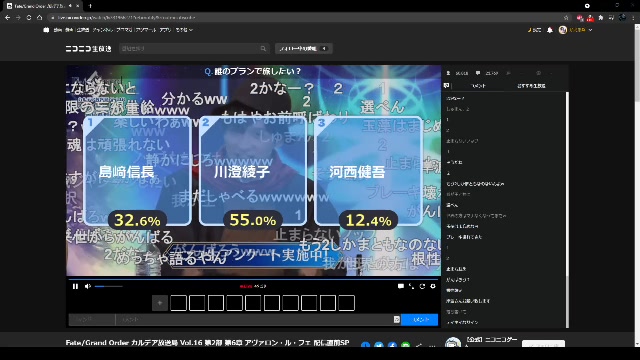
Task: Vote for option 2 川澄綾子
Action: click(x=253, y=171)
